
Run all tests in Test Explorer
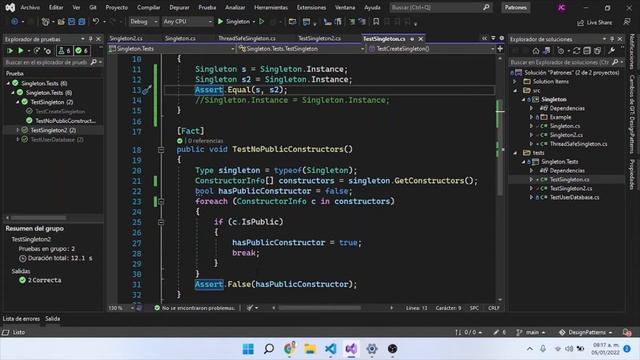[10, 51]
